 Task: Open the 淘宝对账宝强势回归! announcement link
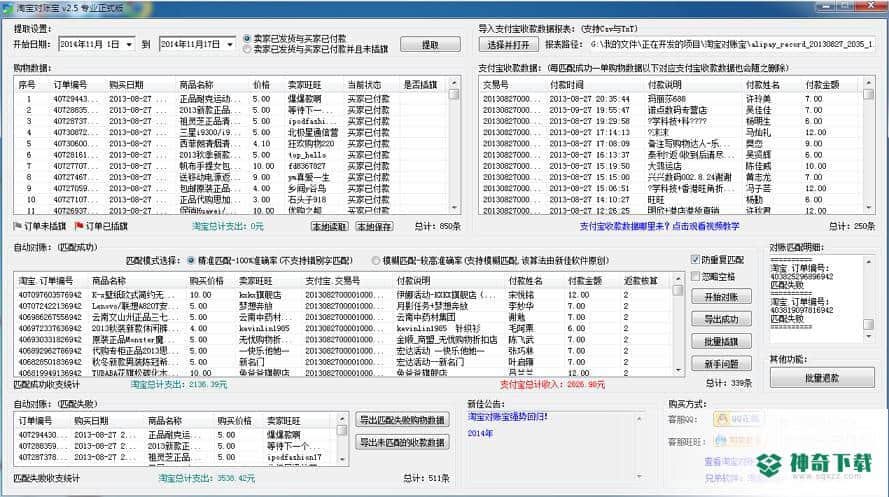click(507, 417)
